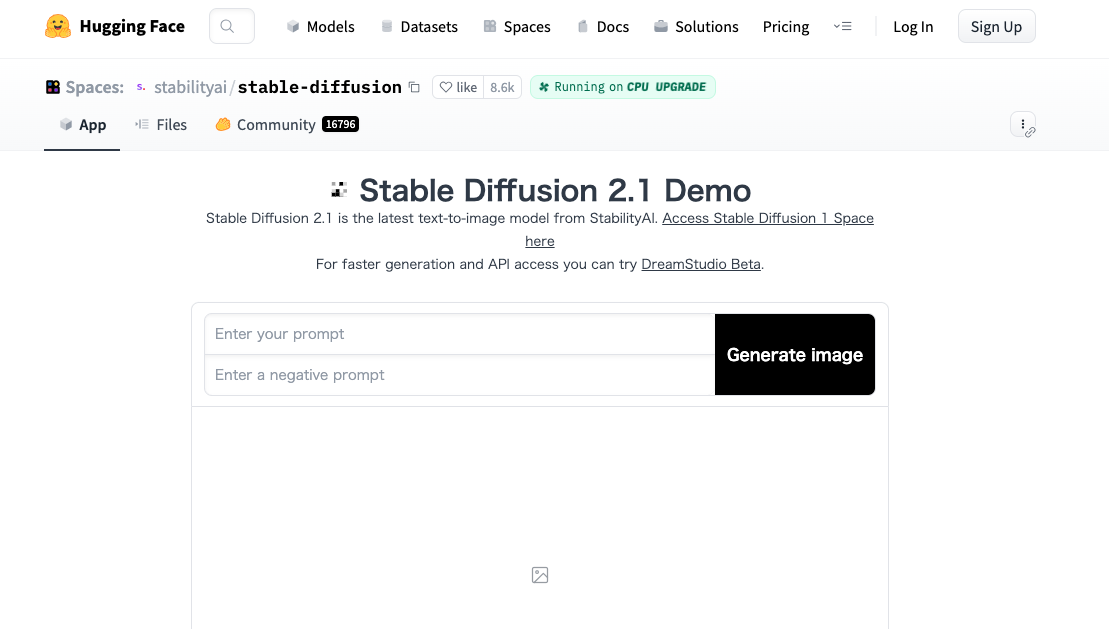This screenshot has width=1109, height=629.
Task: Select the App tab
Action: click(x=81, y=124)
